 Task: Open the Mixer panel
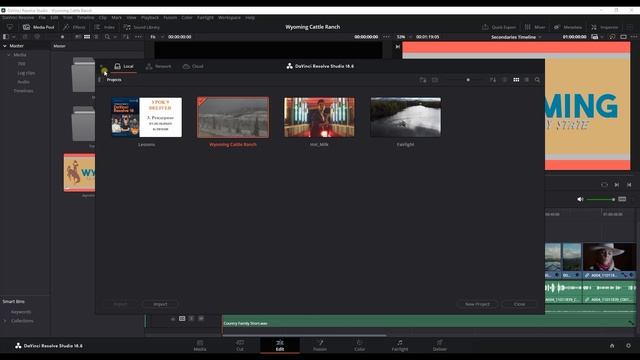point(535,27)
